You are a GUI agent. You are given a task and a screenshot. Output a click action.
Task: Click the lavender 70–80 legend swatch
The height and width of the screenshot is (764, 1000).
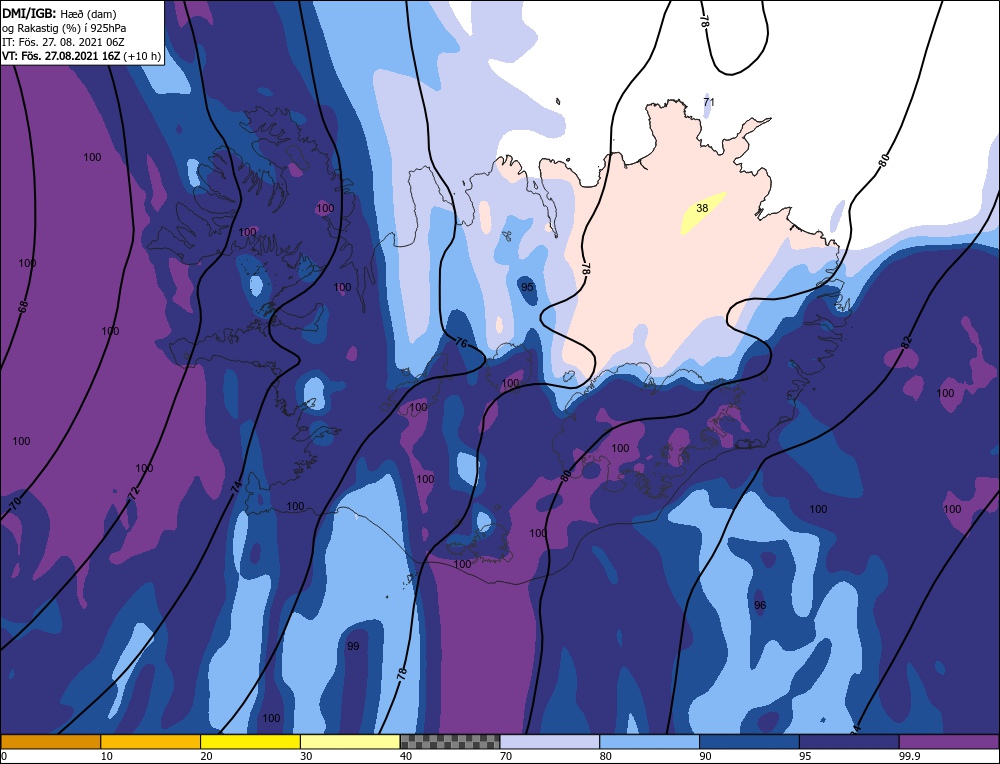click(x=550, y=742)
